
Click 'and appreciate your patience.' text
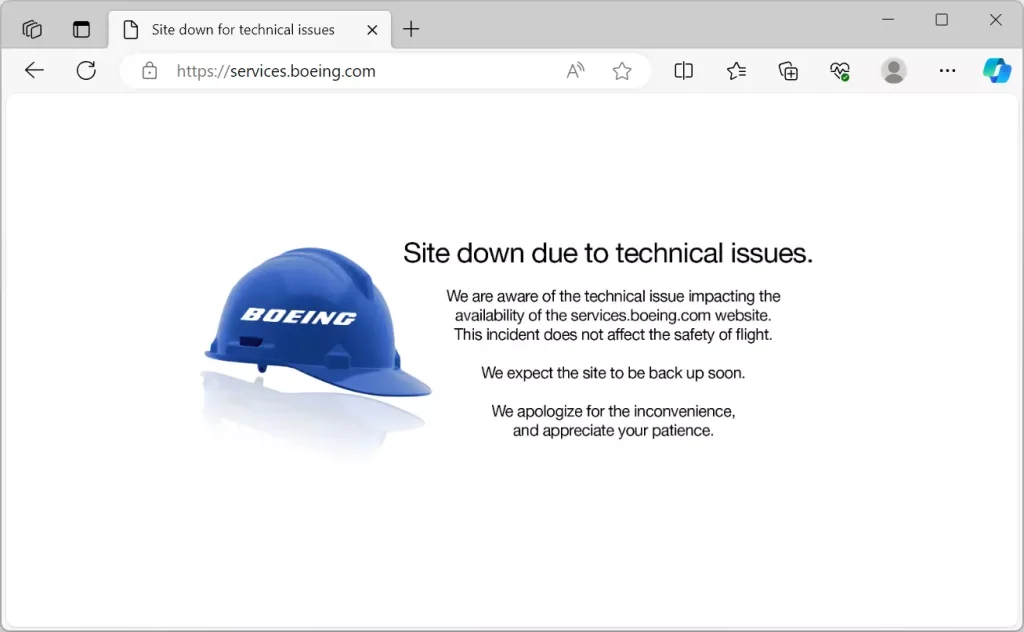(x=613, y=431)
